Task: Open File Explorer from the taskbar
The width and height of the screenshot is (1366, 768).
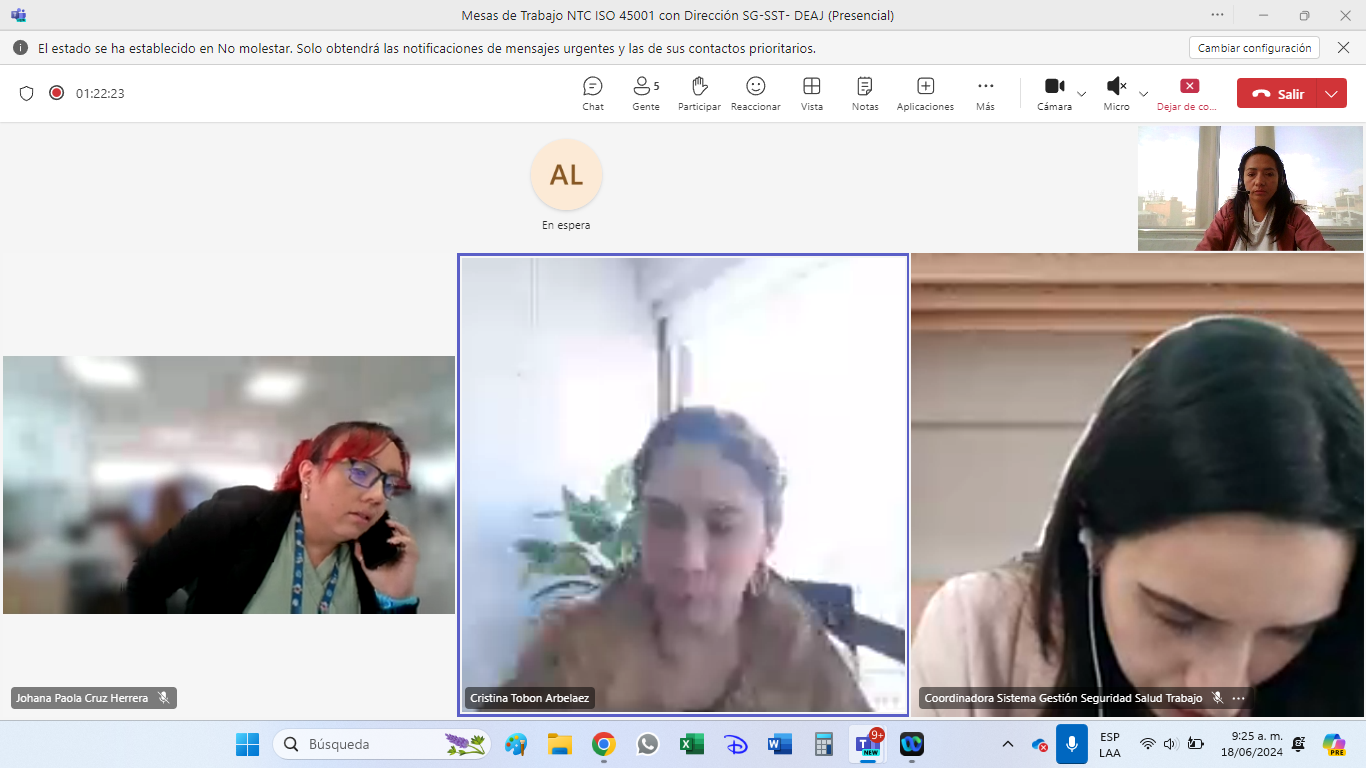Action: click(559, 744)
